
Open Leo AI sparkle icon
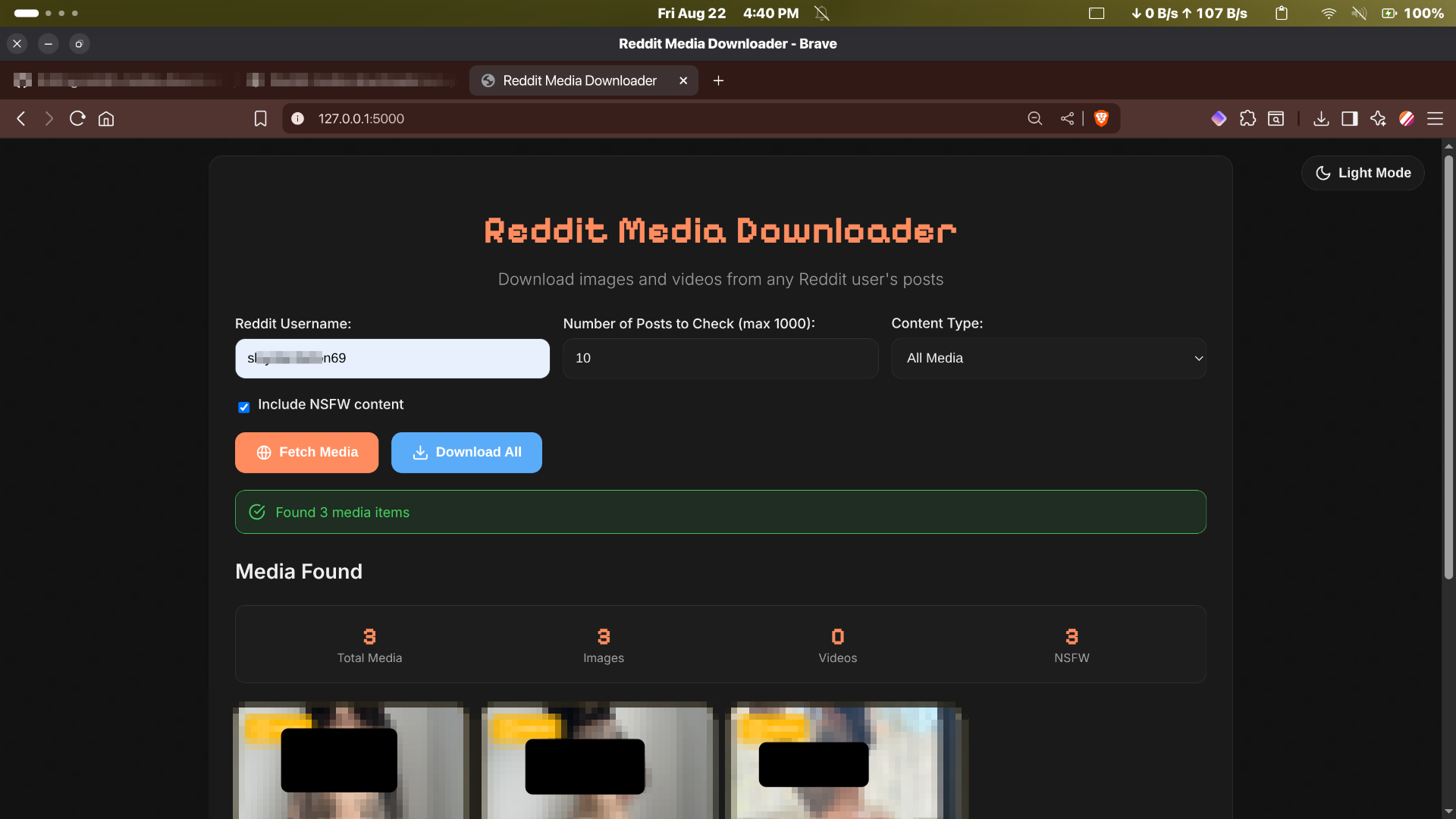tap(1378, 119)
